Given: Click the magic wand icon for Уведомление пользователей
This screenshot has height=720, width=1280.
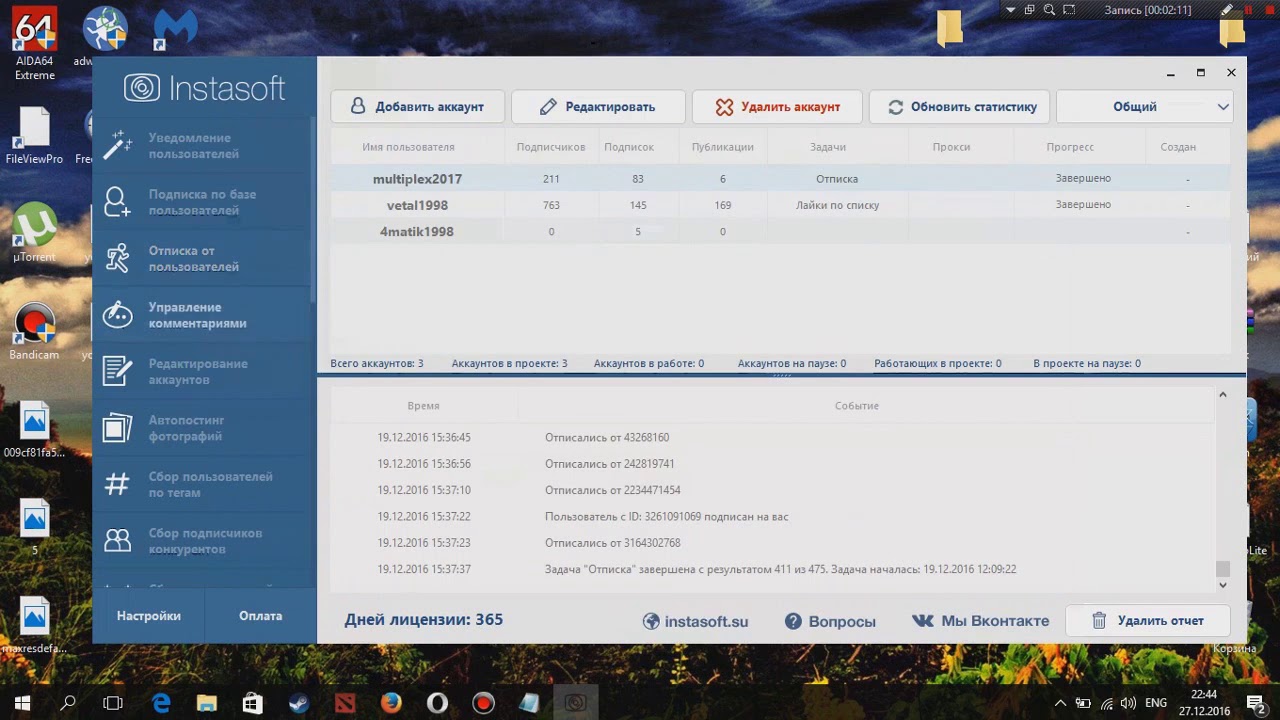Looking at the screenshot, I should coord(117,146).
